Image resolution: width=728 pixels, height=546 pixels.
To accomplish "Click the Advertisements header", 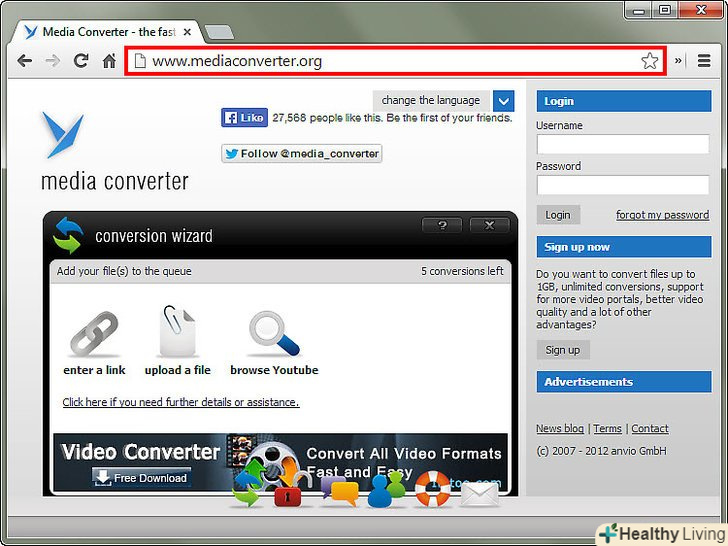I will point(624,382).
